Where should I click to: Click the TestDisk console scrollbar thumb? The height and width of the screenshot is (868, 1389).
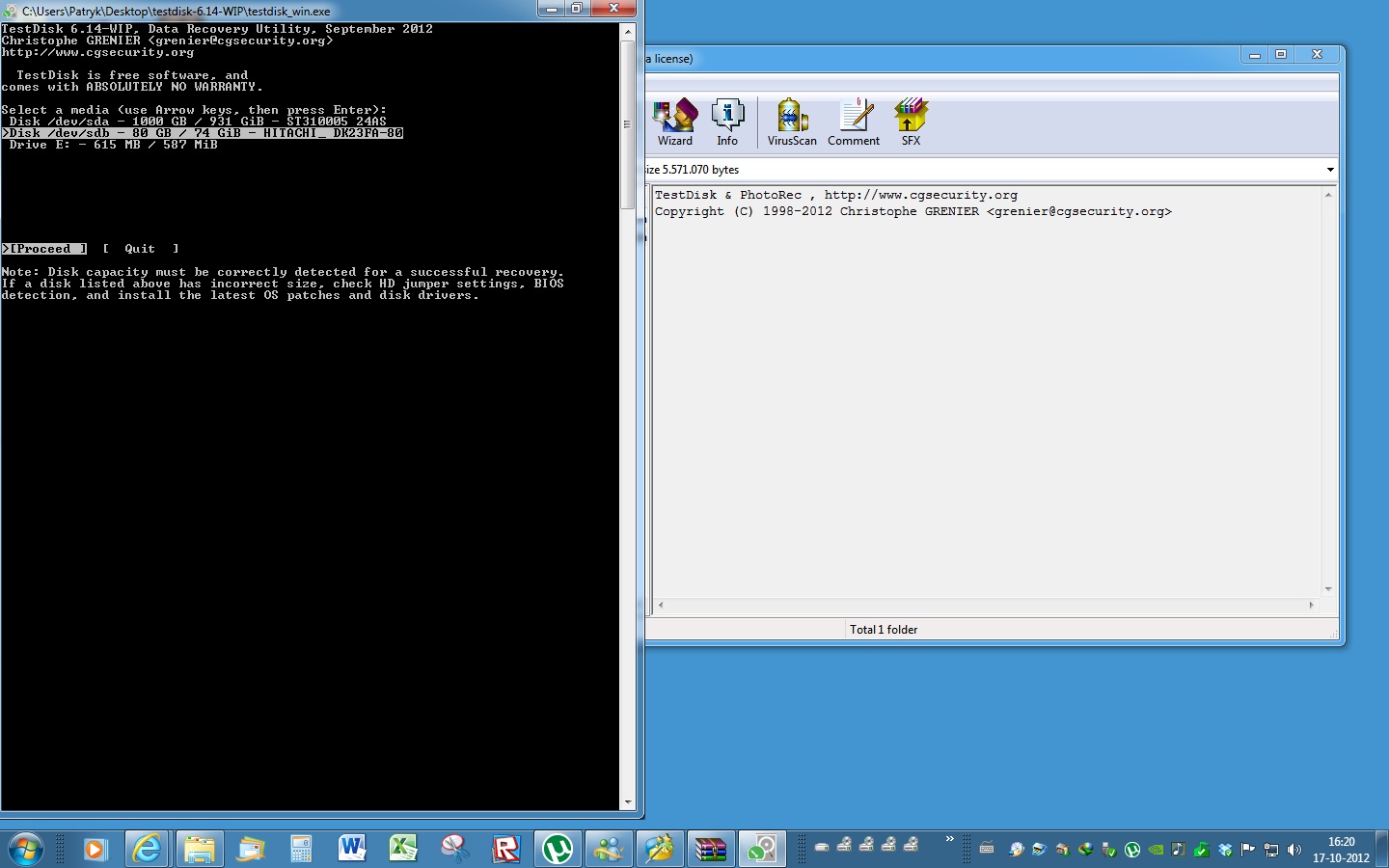tap(628, 124)
